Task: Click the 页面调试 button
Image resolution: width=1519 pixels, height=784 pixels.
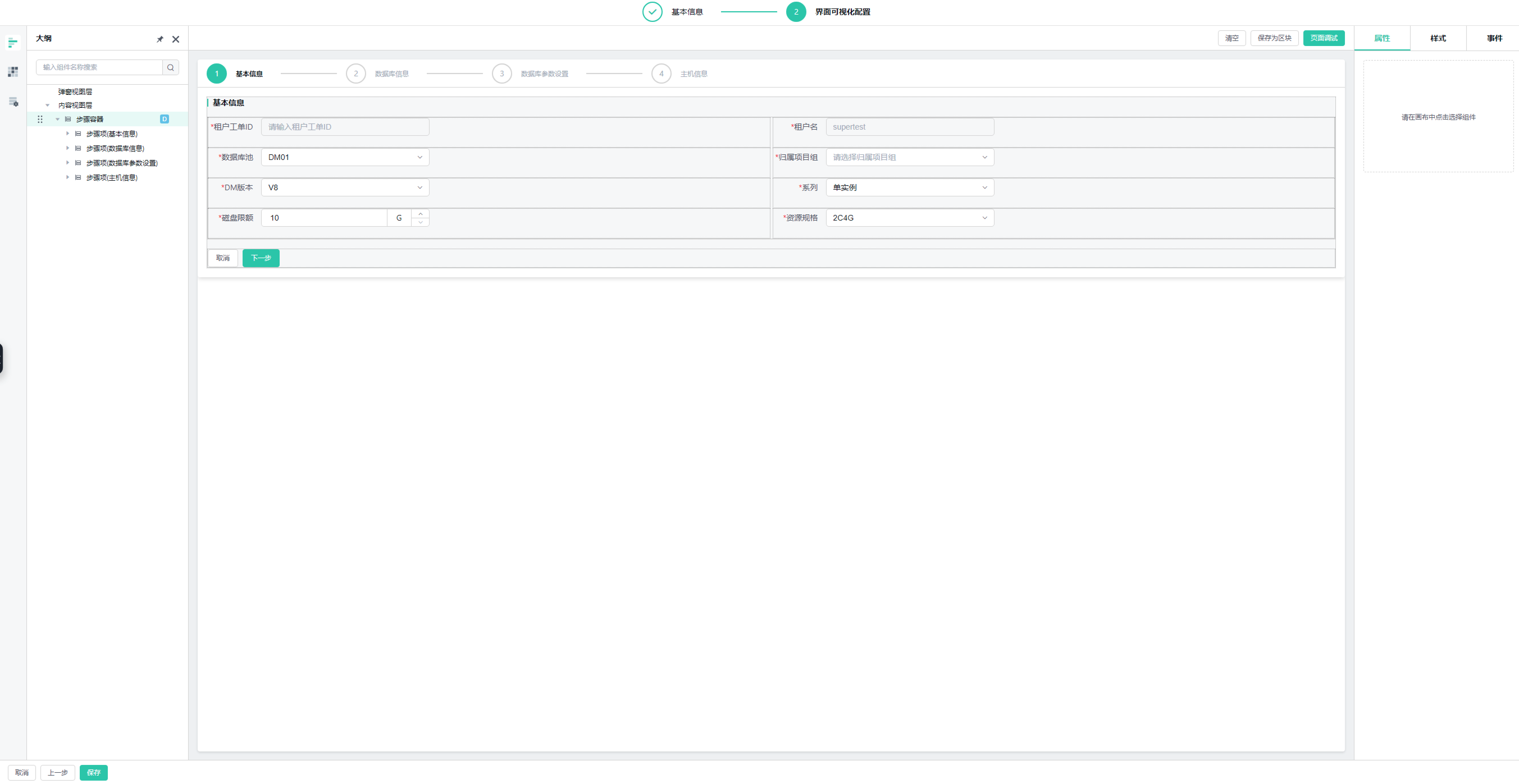Action: point(1323,38)
